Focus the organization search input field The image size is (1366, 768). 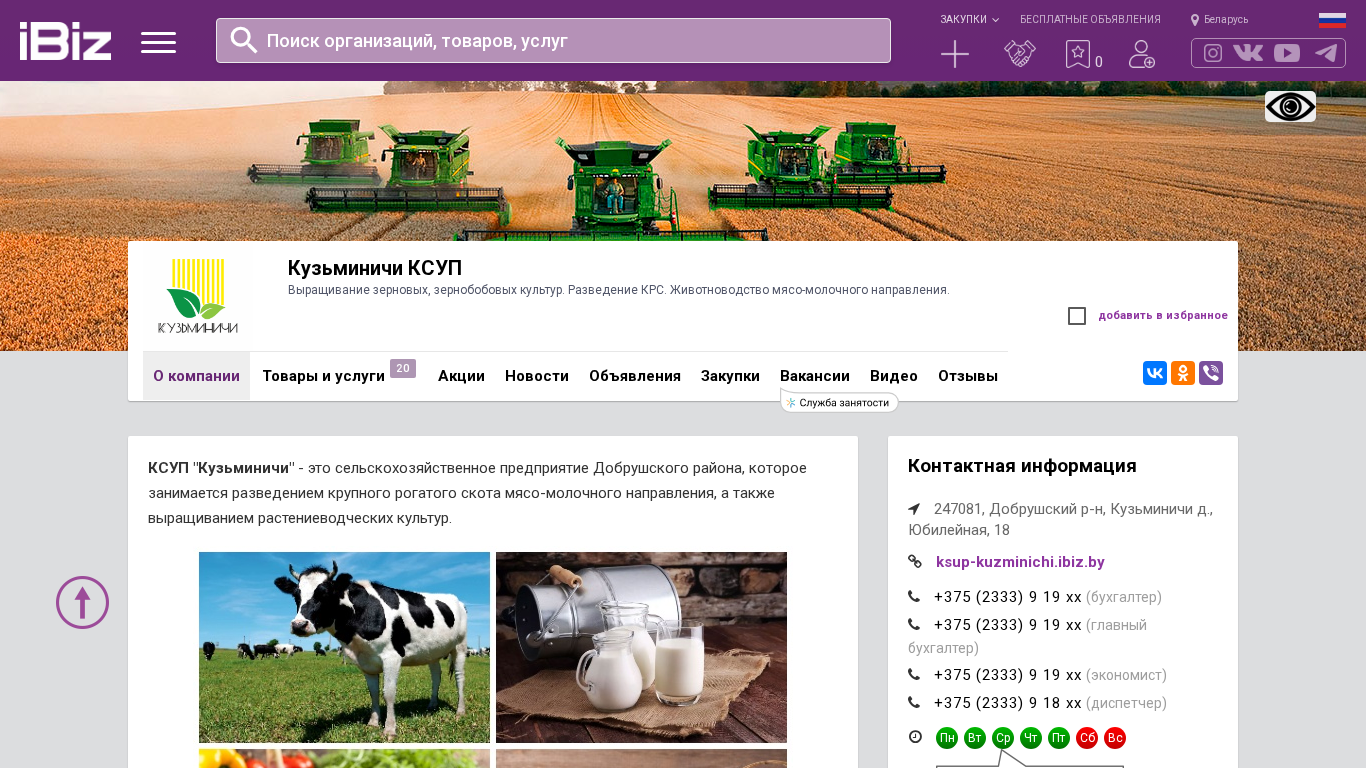[553, 41]
